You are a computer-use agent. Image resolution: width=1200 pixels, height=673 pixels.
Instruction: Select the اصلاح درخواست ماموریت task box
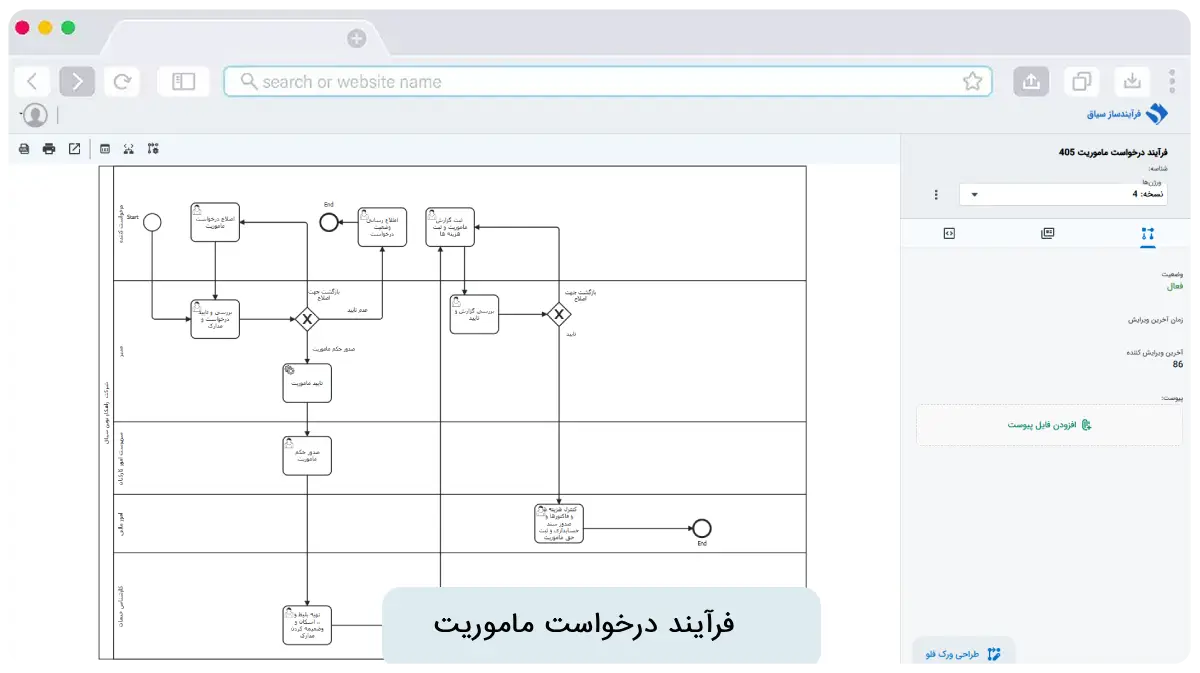215,222
